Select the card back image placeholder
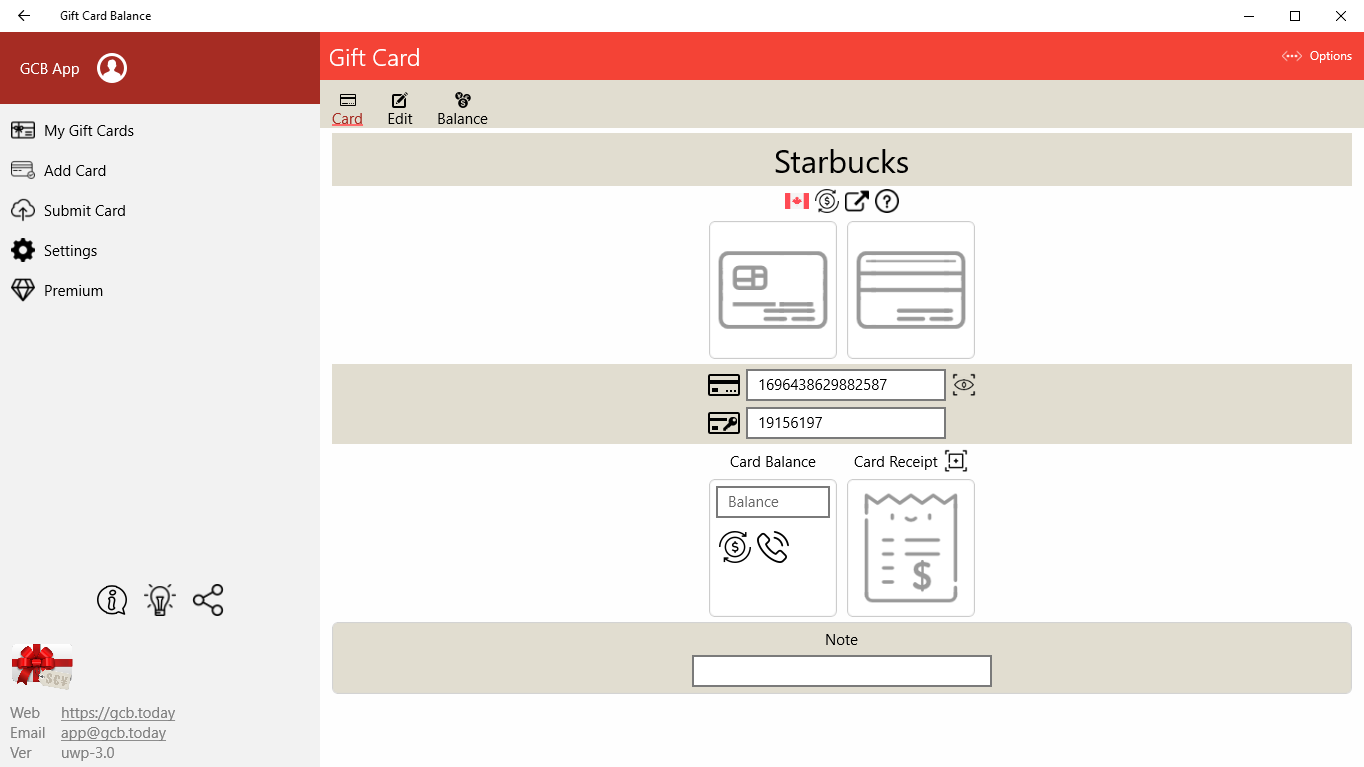The height and width of the screenshot is (767, 1364). pyautogui.click(x=911, y=290)
